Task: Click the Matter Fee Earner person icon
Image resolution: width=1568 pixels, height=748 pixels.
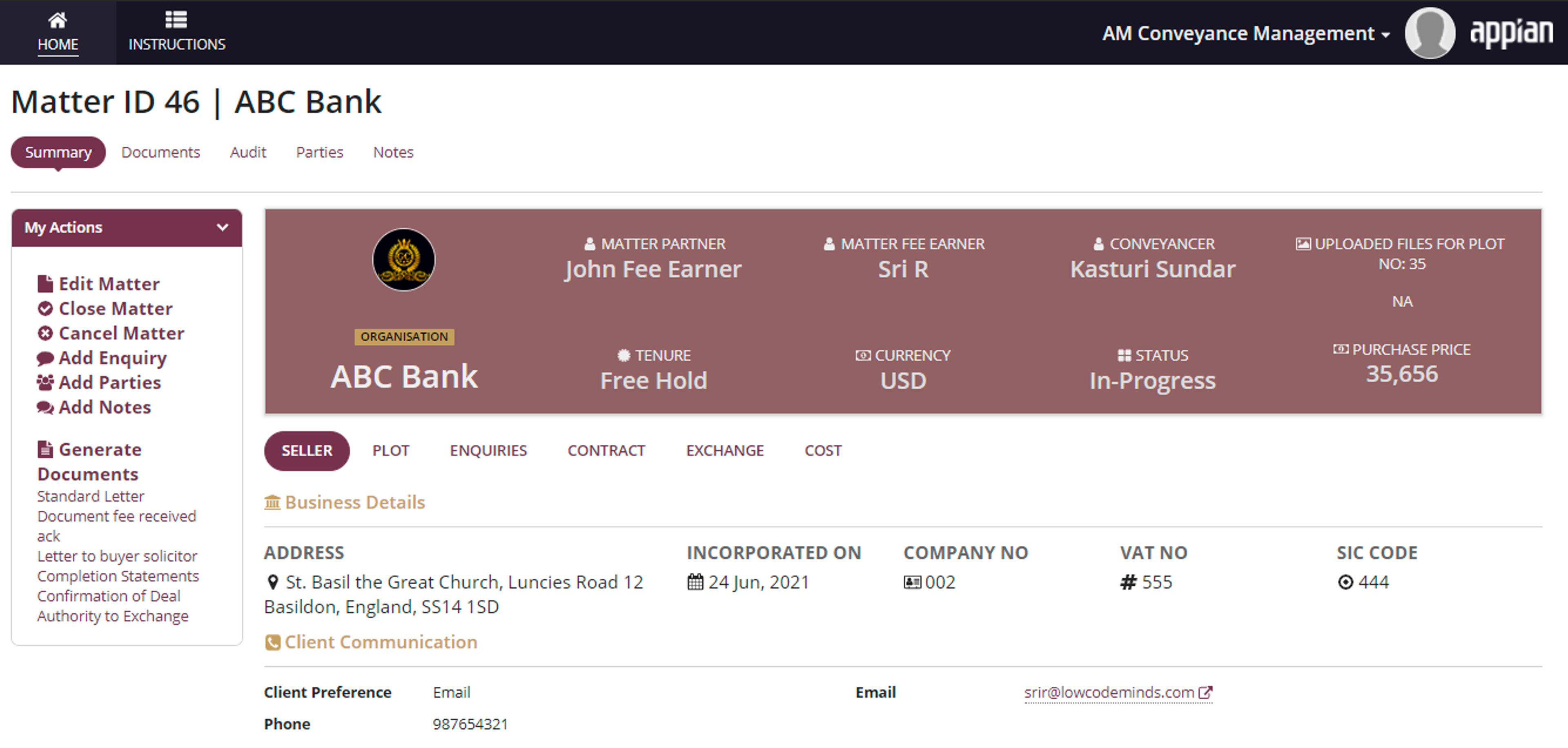Action: (829, 244)
